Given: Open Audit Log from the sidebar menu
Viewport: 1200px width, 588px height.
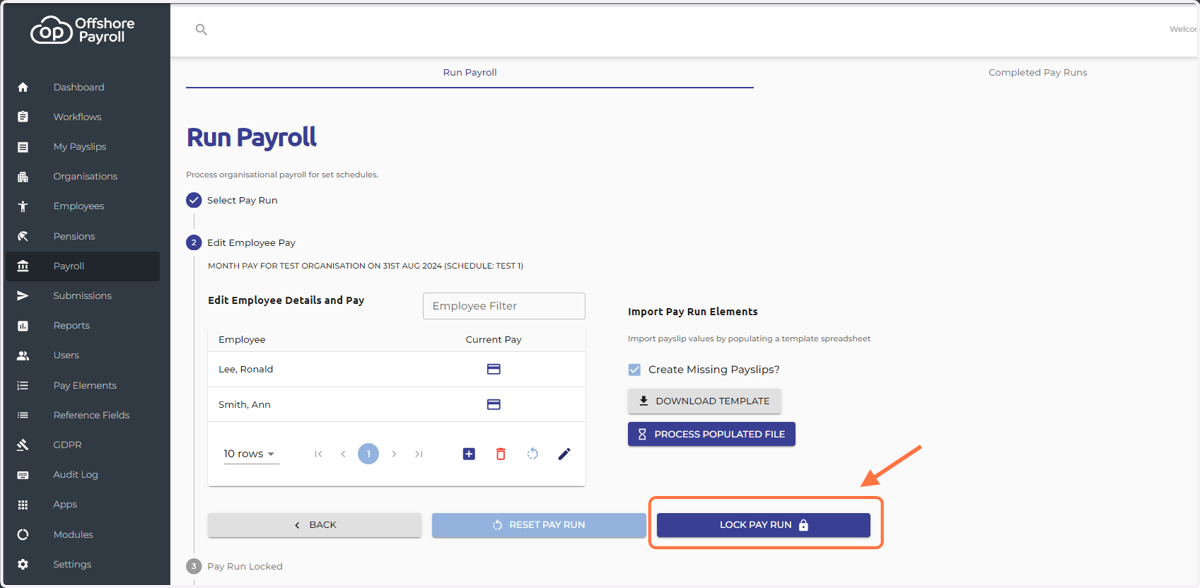Looking at the screenshot, I should point(76,475).
